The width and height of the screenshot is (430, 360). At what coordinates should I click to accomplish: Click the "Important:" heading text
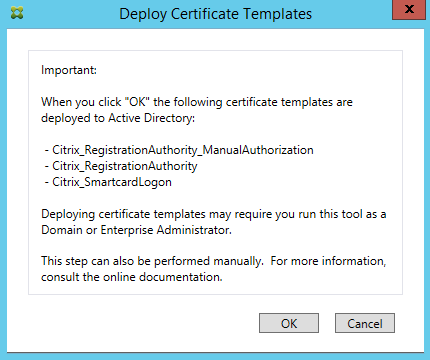click(x=69, y=70)
